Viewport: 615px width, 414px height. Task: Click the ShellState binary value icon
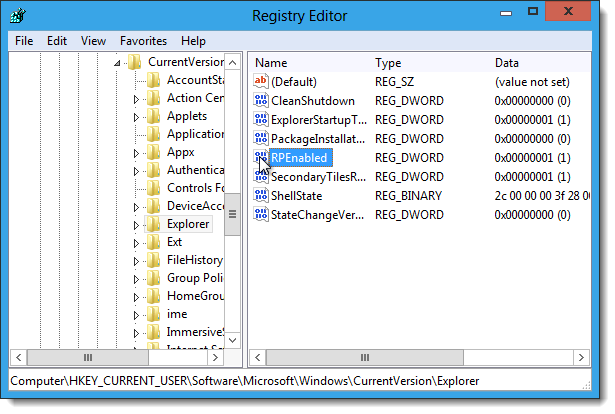coord(261,195)
